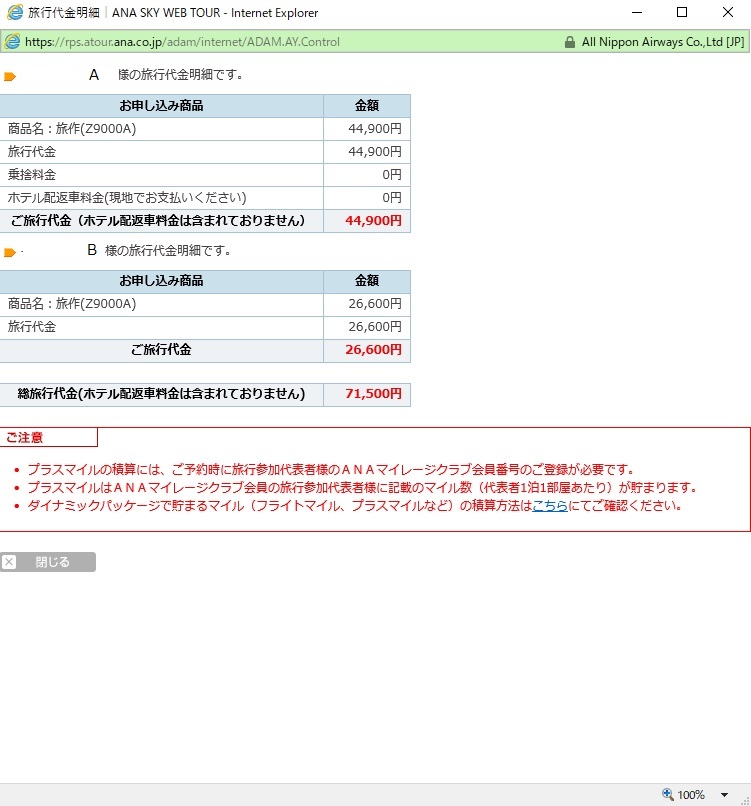Image resolution: width=751 pixels, height=806 pixels.
Task: Click お申し込み商品 header in passenger A's table
Action: point(161,106)
